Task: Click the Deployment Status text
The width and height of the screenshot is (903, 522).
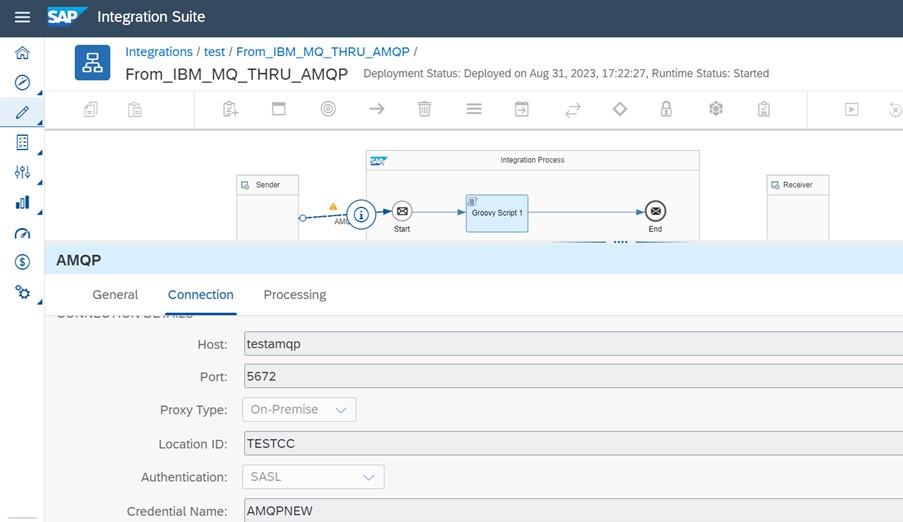Action: tap(566, 74)
